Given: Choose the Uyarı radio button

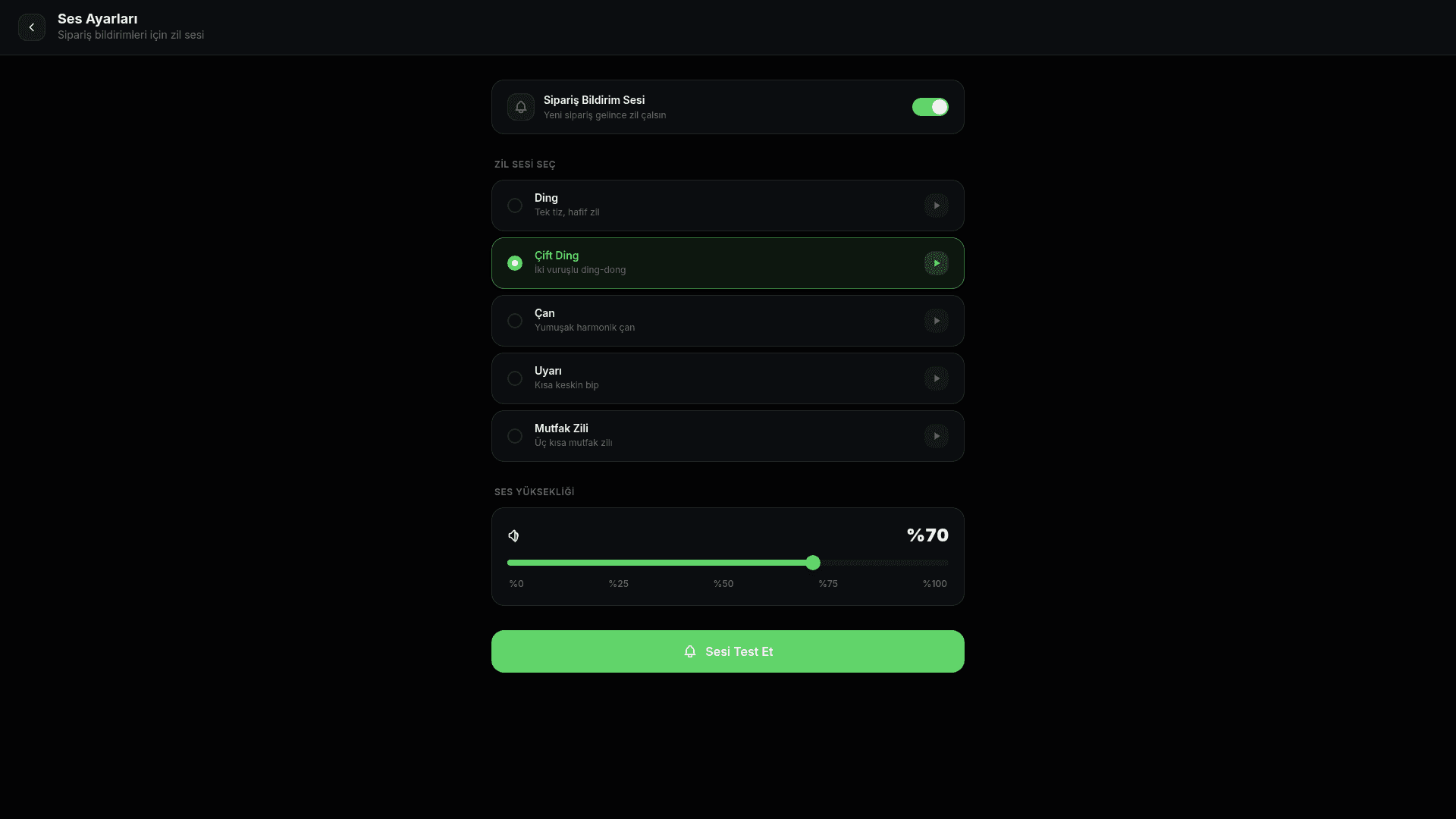Looking at the screenshot, I should [x=515, y=378].
